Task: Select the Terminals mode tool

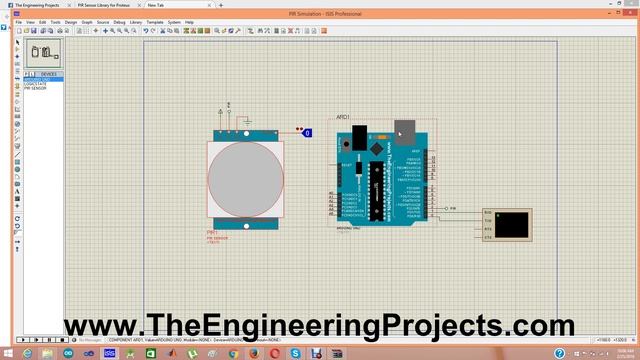Action: [17, 94]
